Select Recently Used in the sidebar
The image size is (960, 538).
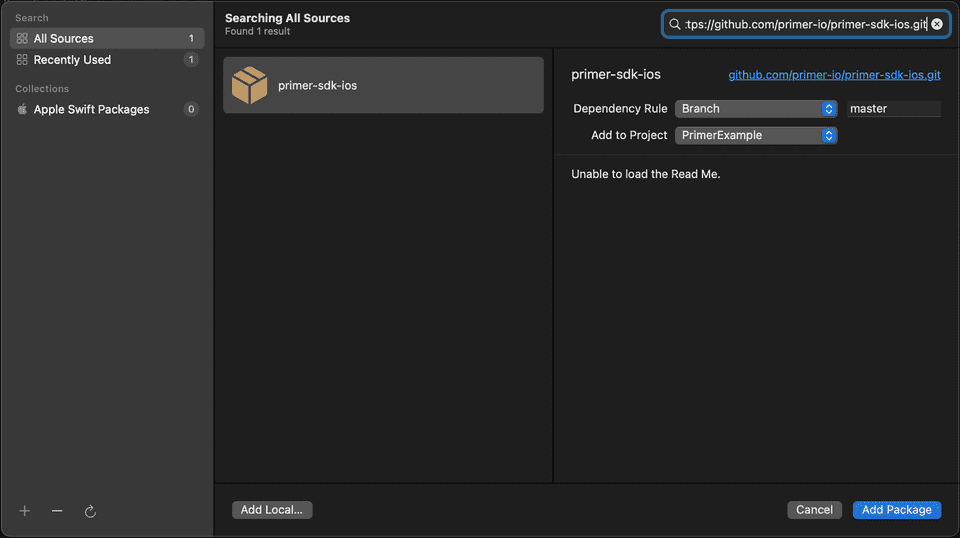click(107, 59)
